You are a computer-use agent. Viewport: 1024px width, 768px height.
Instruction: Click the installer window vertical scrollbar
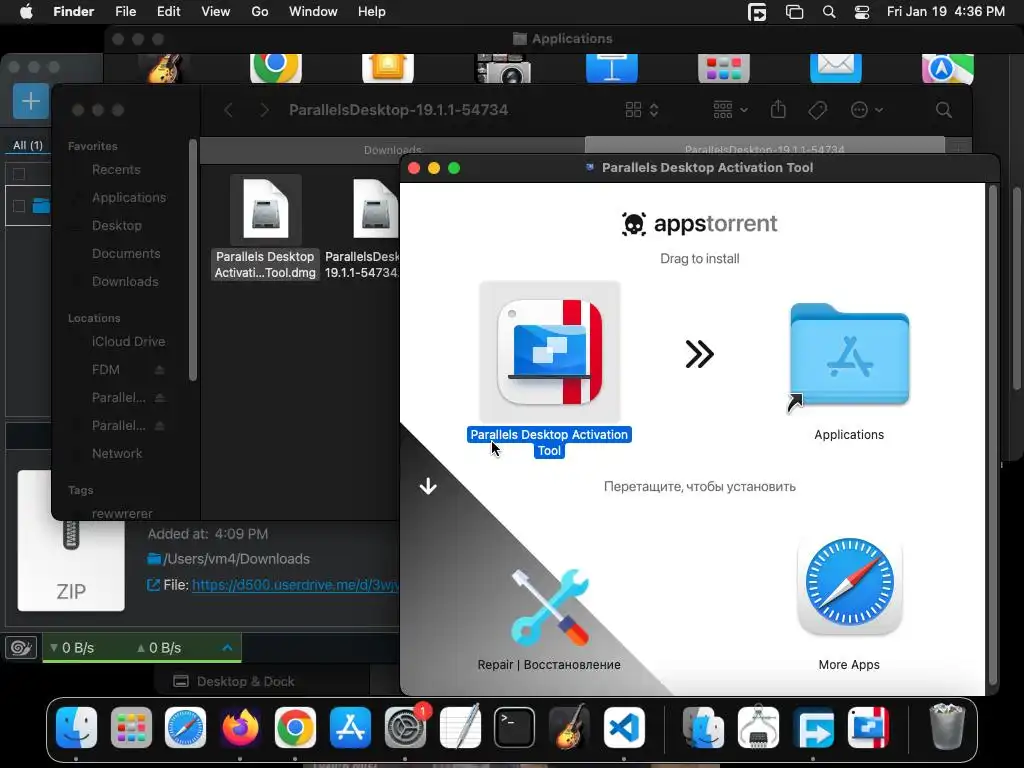click(x=993, y=434)
